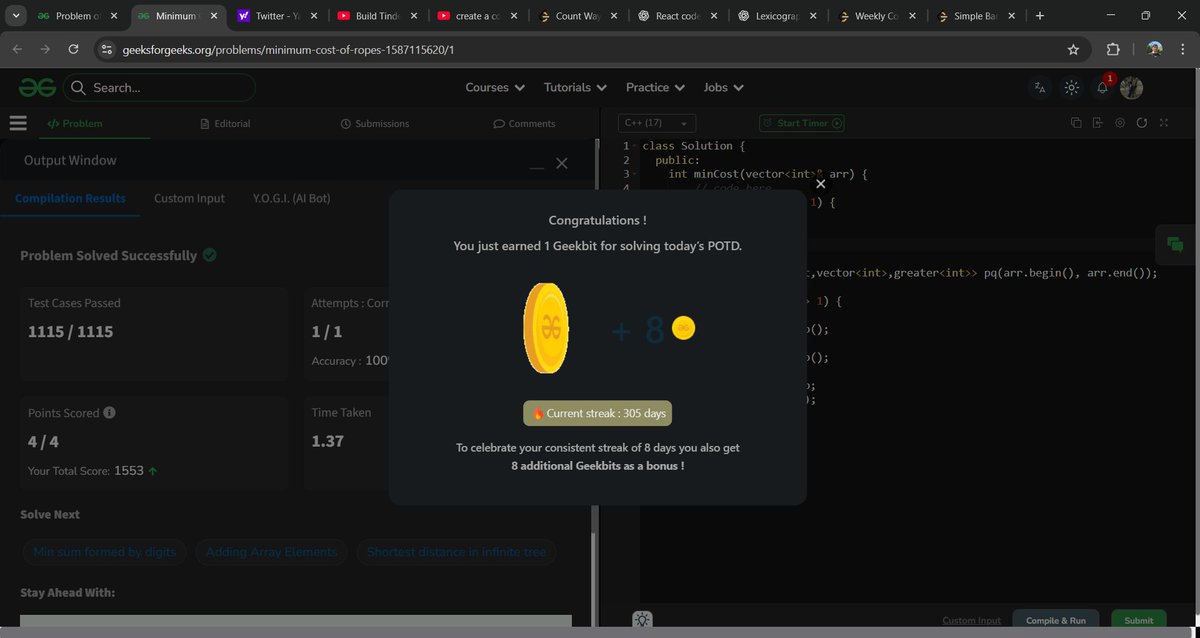The height and width of the screenshot is (638, 1200).
Task: Open the notifications bell
Action: tap(1102, 88)
